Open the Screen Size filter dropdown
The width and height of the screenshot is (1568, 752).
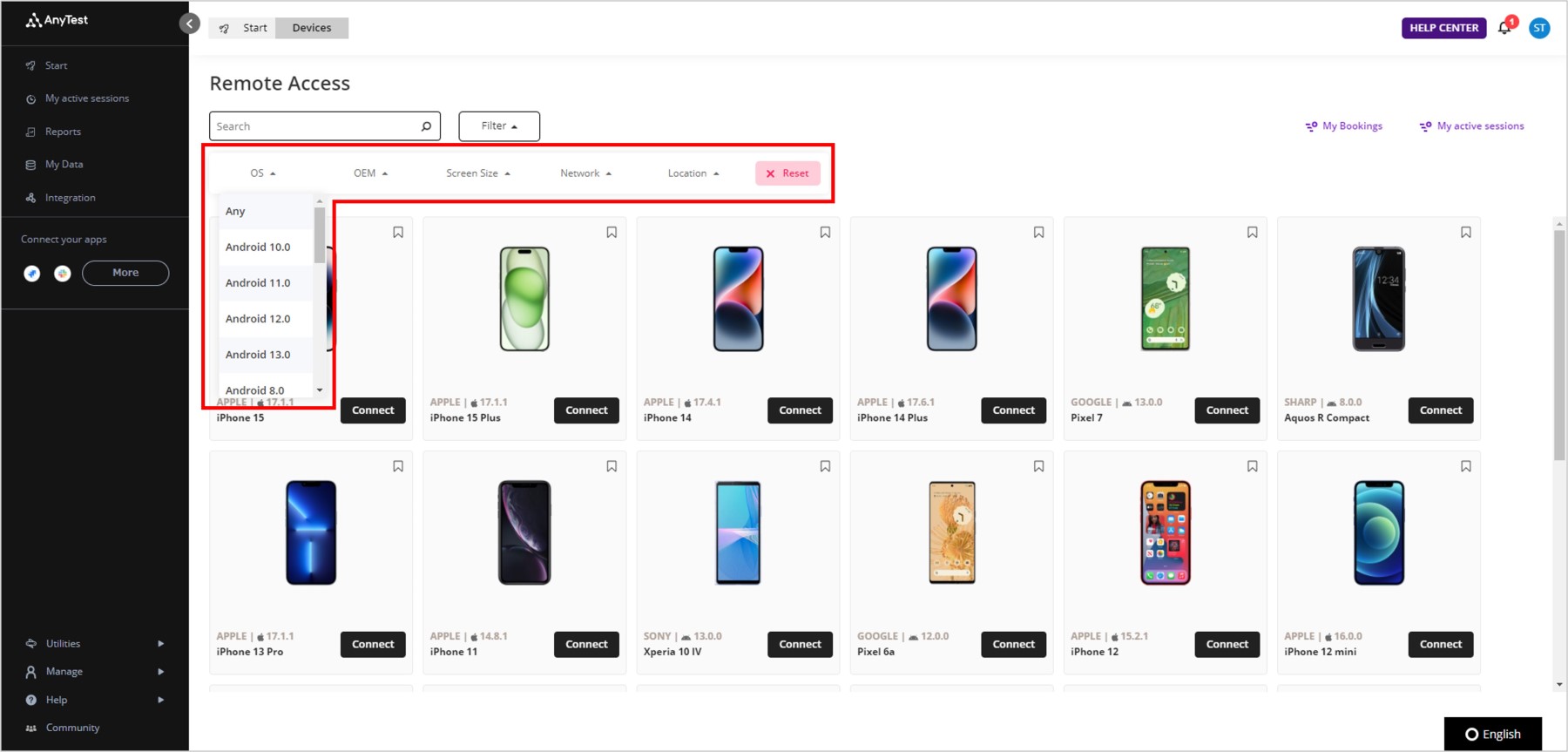[478, 173]
